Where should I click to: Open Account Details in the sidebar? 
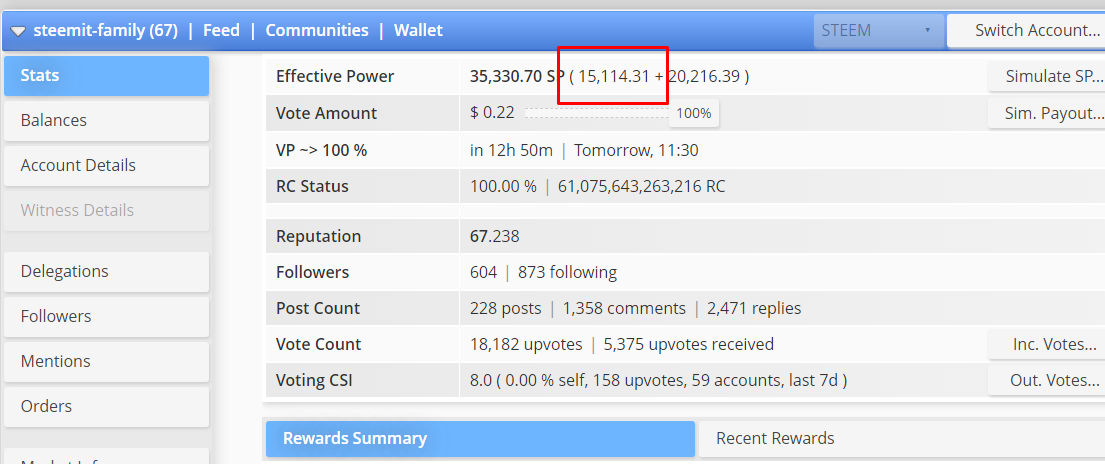click(x=106, y=166)
